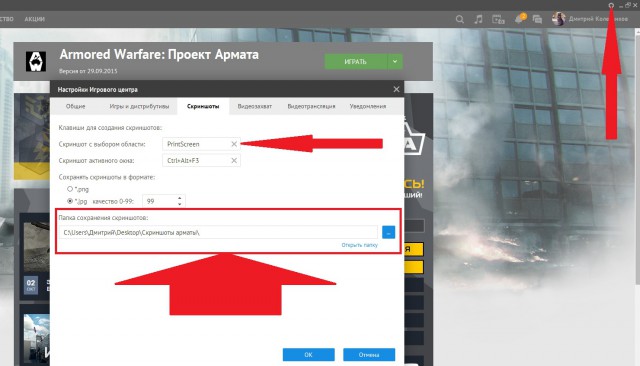Open the chat messages icon
This screenshot has width=640, height=366.
pos(537,19)
